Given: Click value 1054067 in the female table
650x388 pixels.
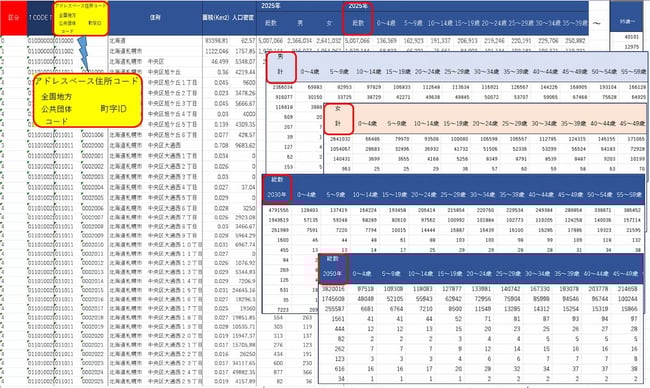Looking at the screenshot, I should point(340,149).
